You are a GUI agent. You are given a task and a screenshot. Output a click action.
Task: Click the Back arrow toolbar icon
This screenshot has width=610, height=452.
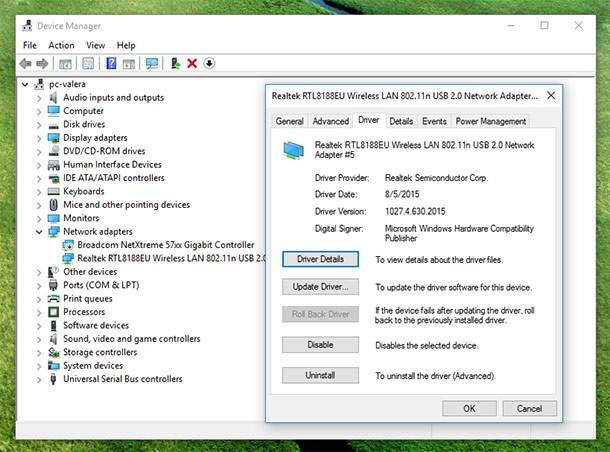tap(26, 63)
